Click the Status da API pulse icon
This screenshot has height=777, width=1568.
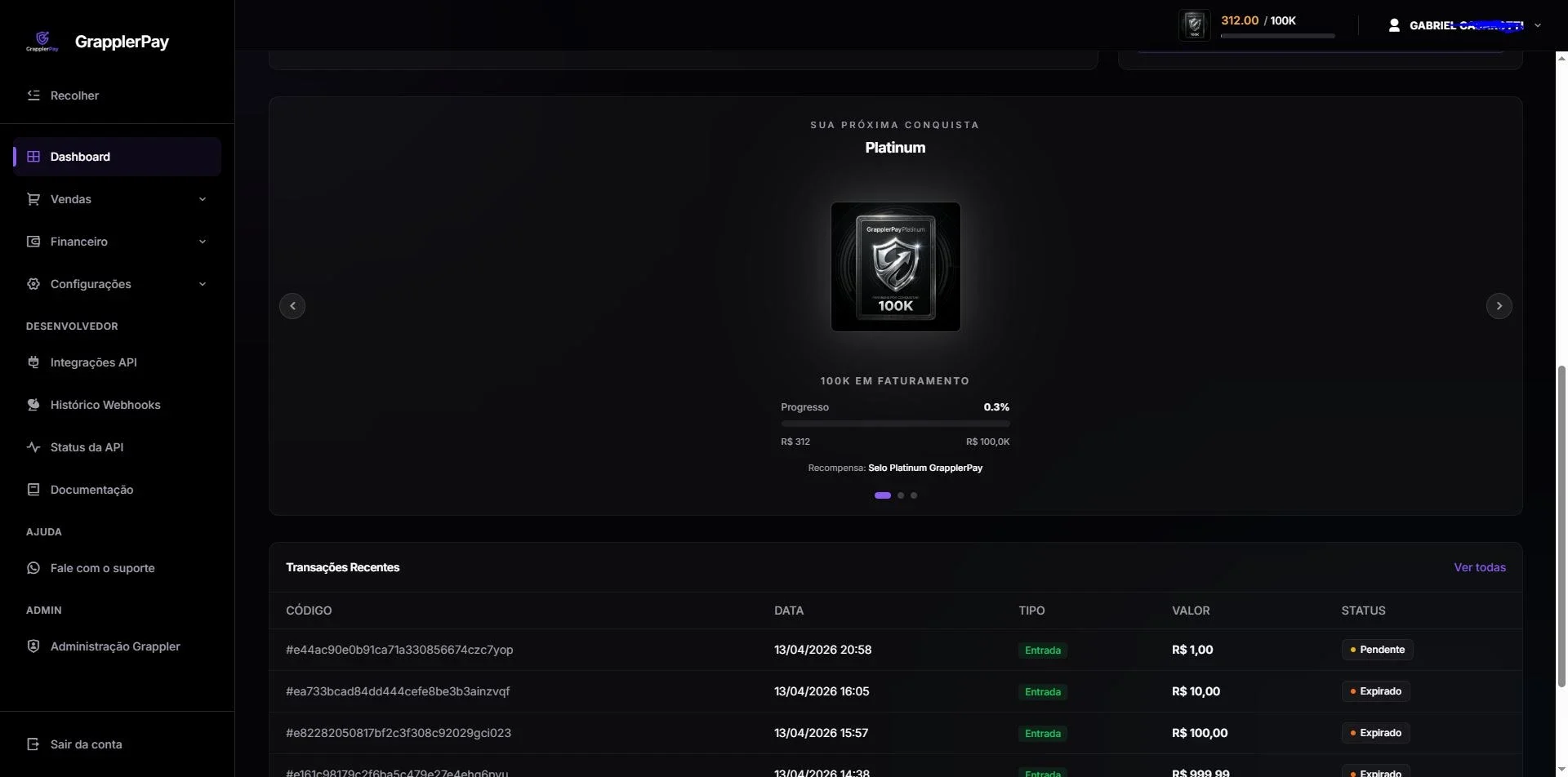coord(33,447)
